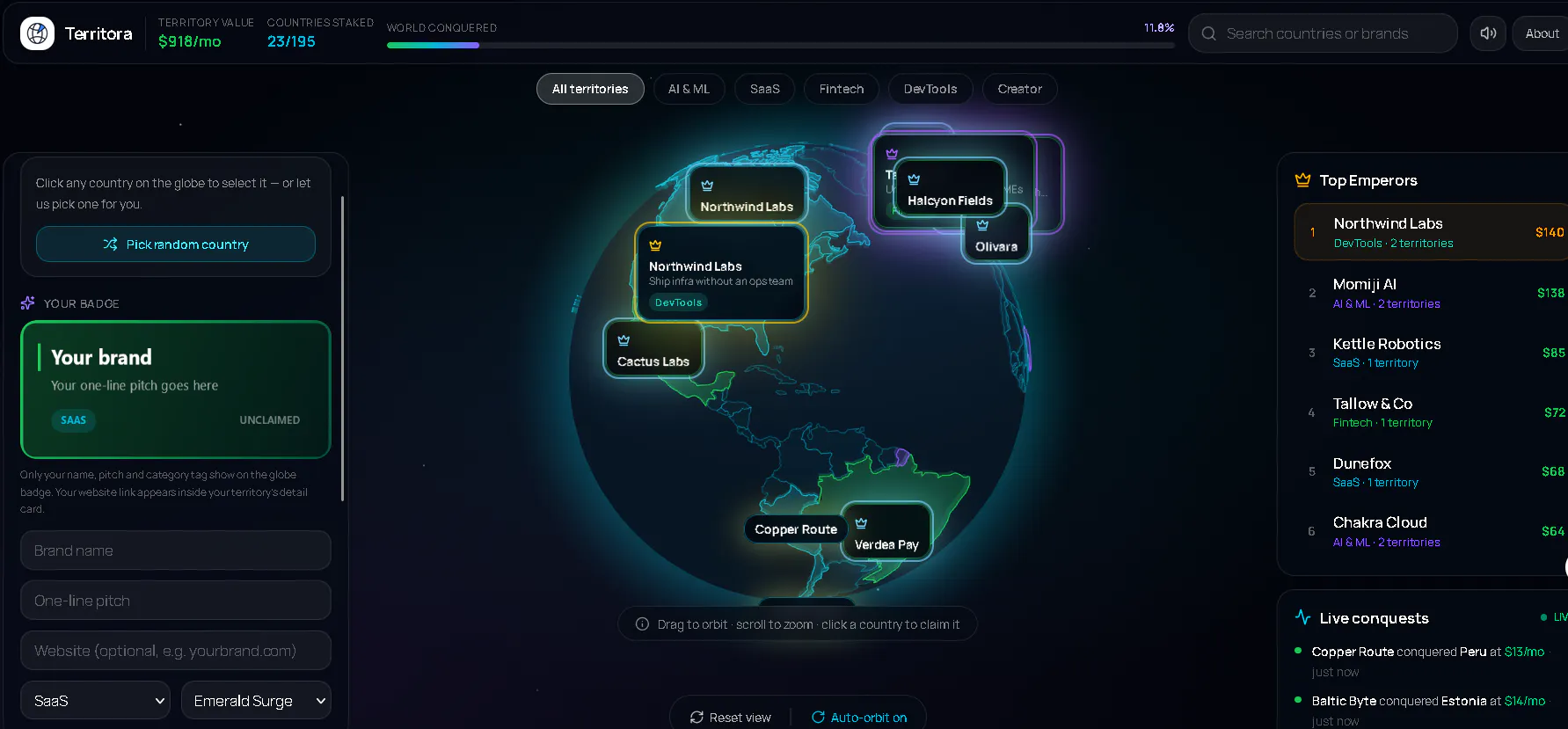Click the left panel scrollbar
The width and height of the screenshot is (1568, 729).
[342, 348]
